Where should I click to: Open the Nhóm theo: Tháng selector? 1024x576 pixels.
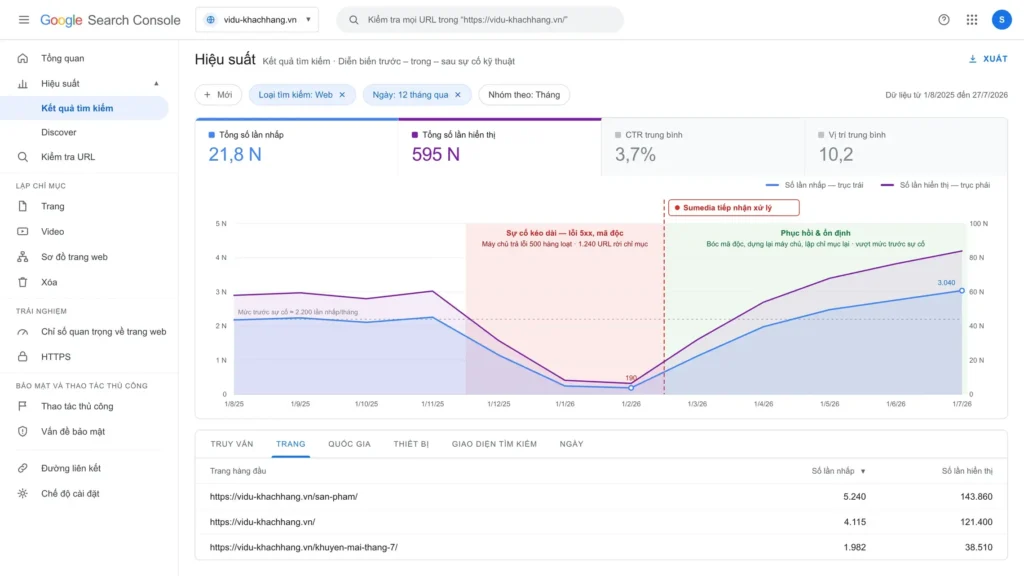tap(524, 95)
